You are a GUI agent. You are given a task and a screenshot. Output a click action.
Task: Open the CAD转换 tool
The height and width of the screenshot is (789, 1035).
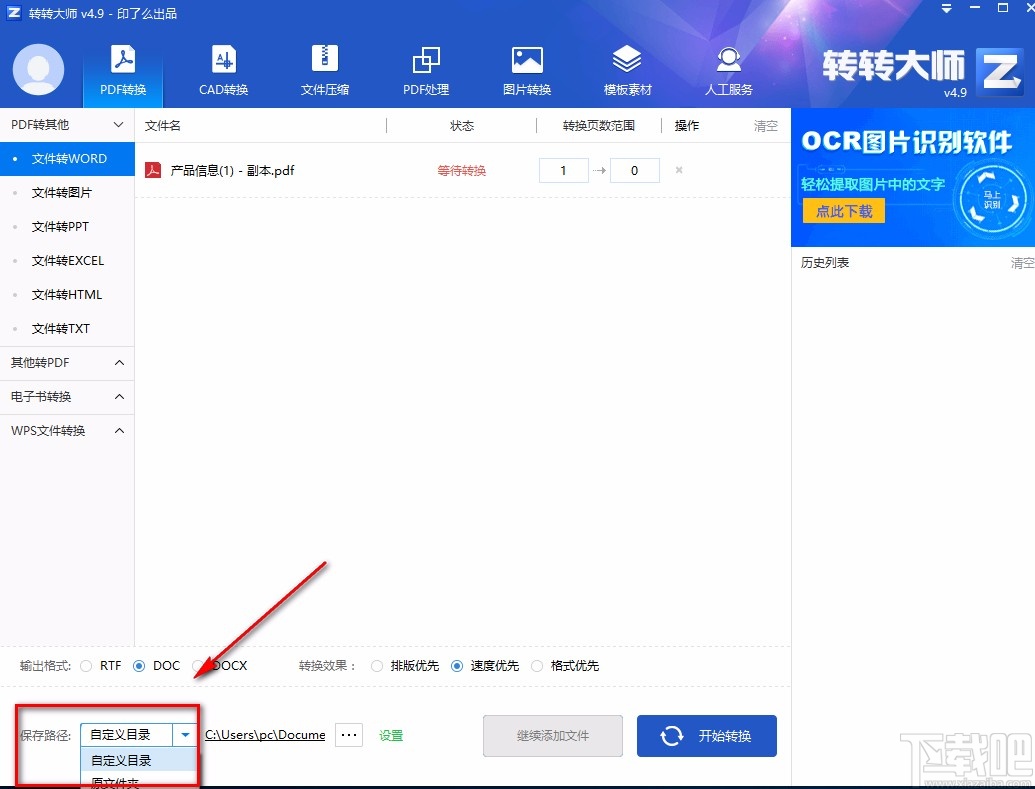(223, 68)
